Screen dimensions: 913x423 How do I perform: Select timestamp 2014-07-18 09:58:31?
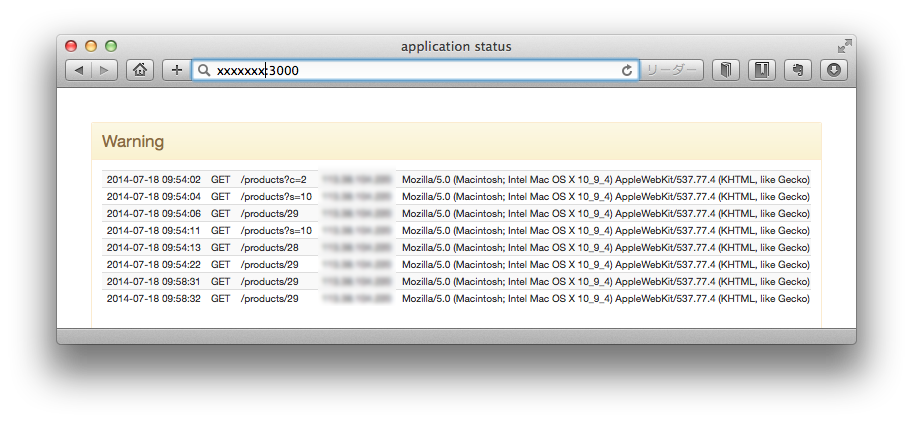[154, 281]
